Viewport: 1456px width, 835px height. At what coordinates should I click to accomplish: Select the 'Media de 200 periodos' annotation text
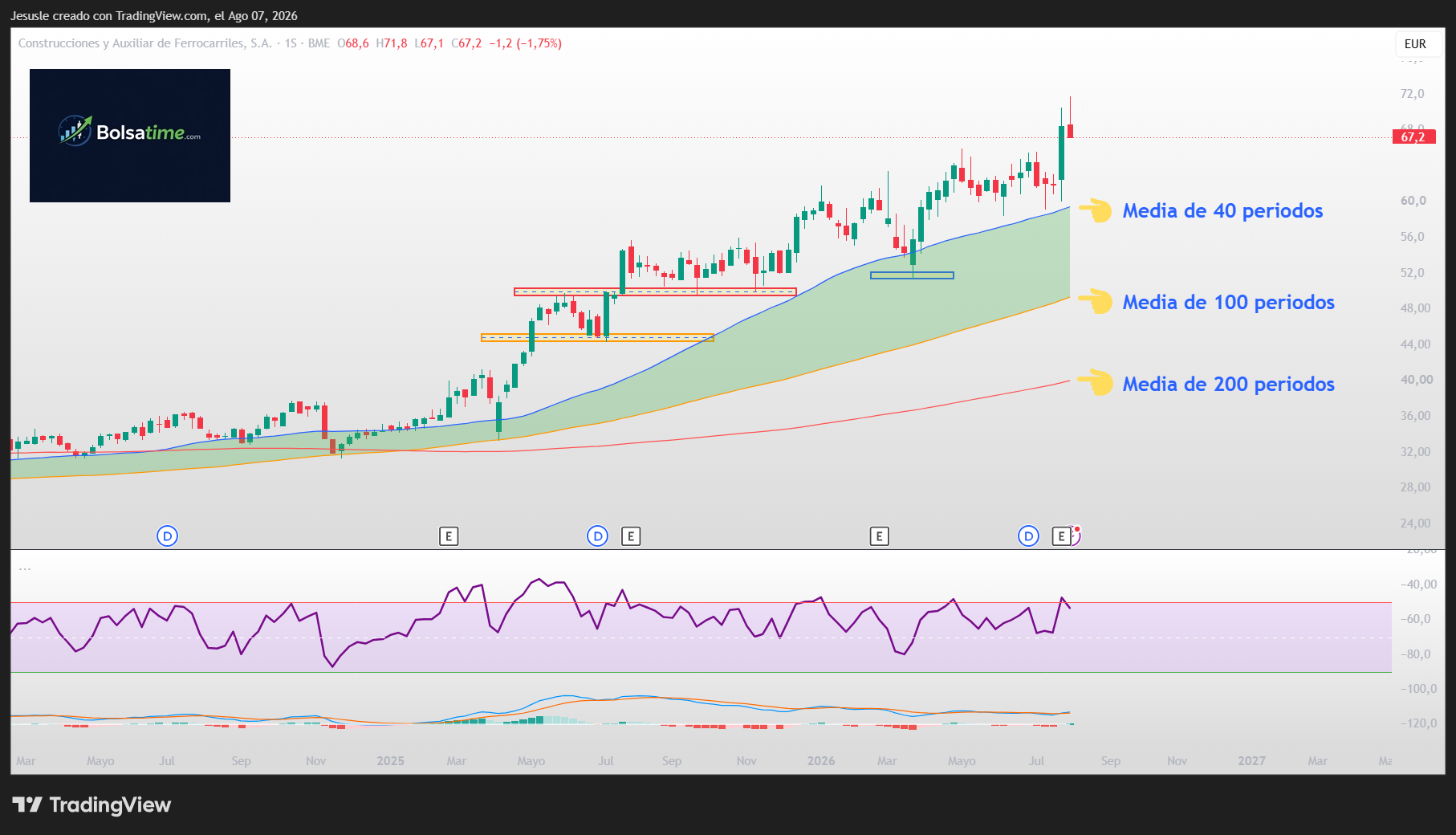(1228, 385)
